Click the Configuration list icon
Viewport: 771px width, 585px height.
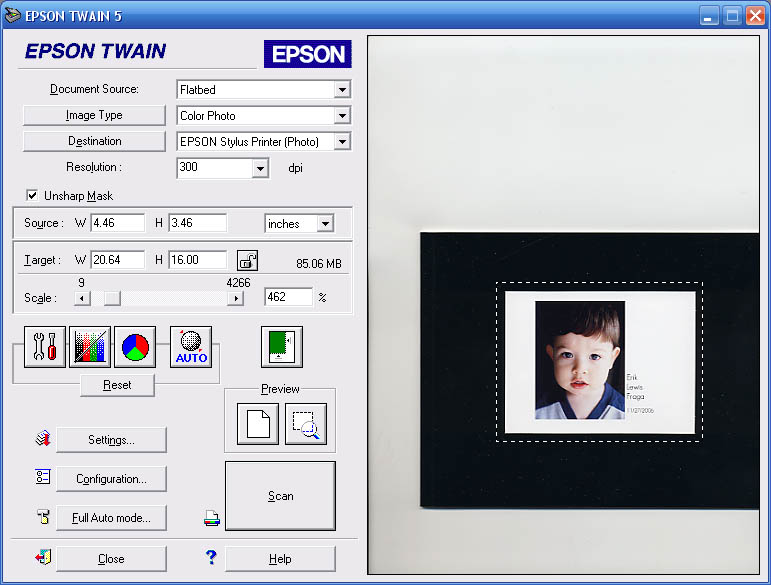tap(43, 476)
